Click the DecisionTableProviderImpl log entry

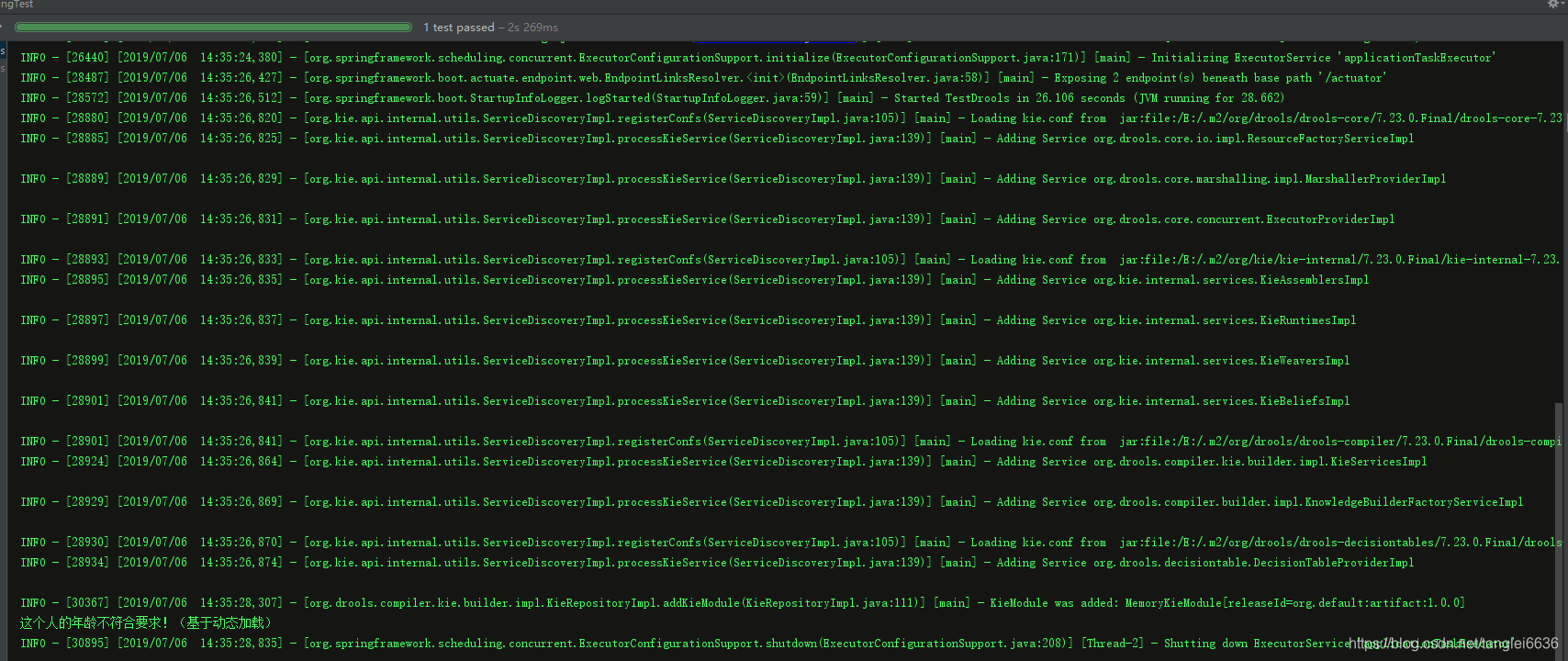pyautogui.click(x=717, y=563)
